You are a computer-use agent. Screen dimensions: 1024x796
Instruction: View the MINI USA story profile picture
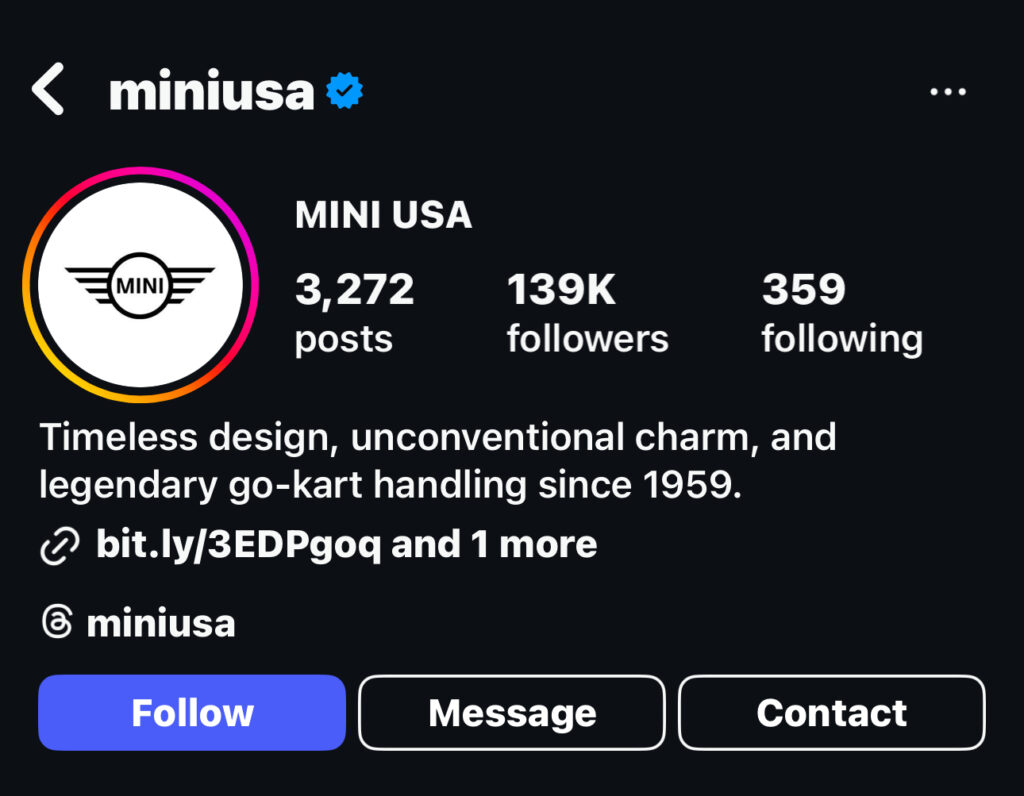[x=140, y=285]
